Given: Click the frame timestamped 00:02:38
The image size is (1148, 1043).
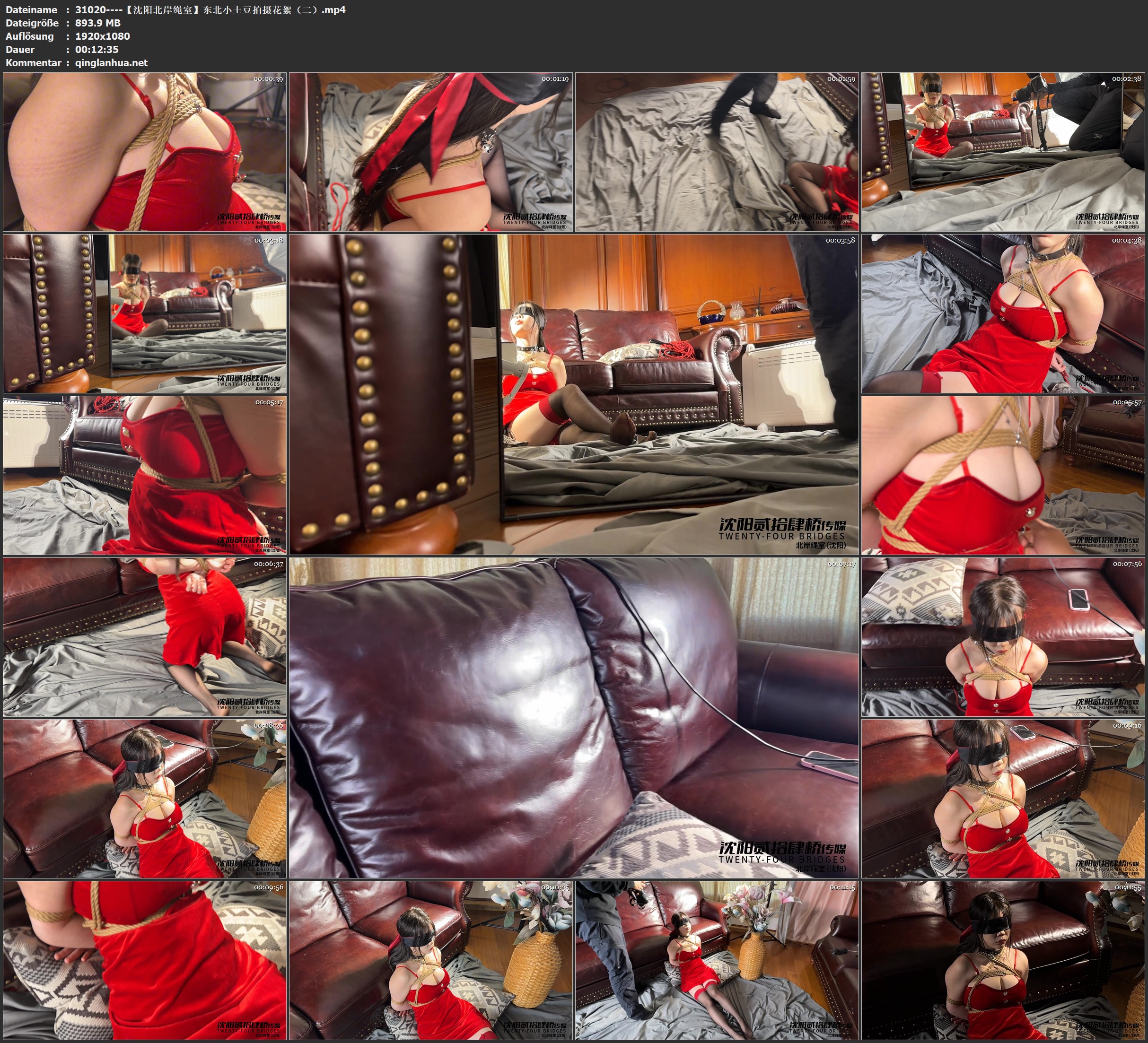Looking at the screenshot, I should pos(1003,152).
